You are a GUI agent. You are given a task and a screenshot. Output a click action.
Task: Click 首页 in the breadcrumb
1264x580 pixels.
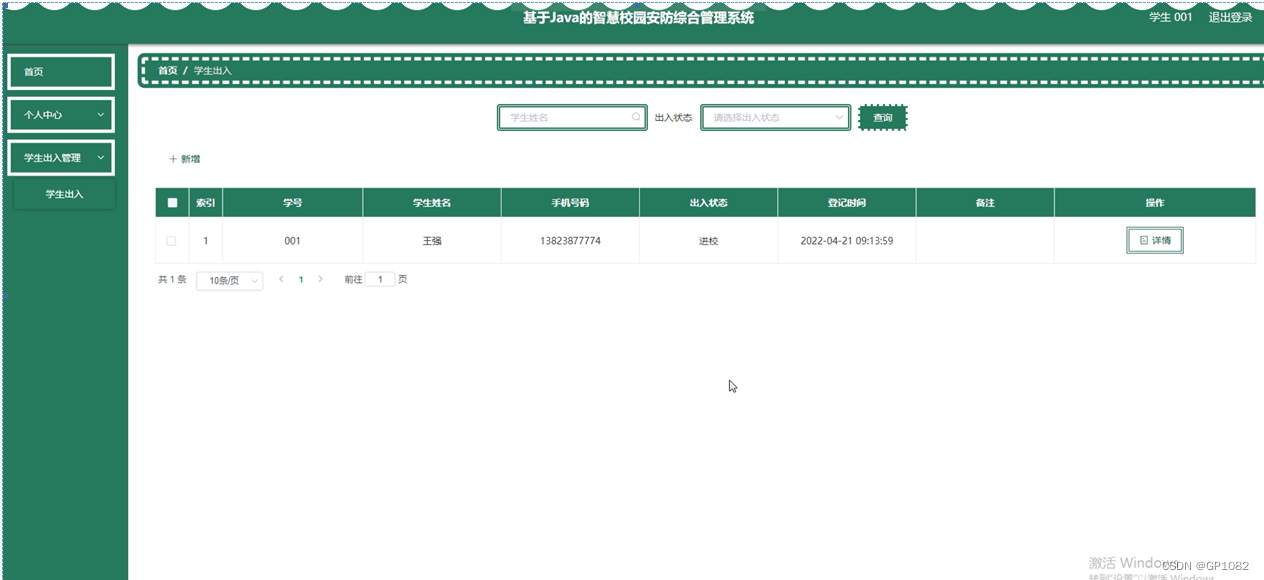(x=167, y=71)
